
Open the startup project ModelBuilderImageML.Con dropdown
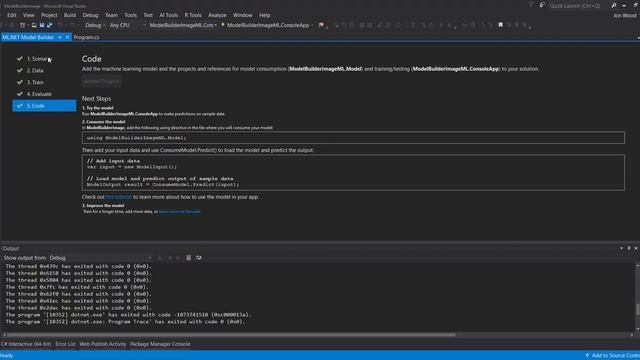183,25
